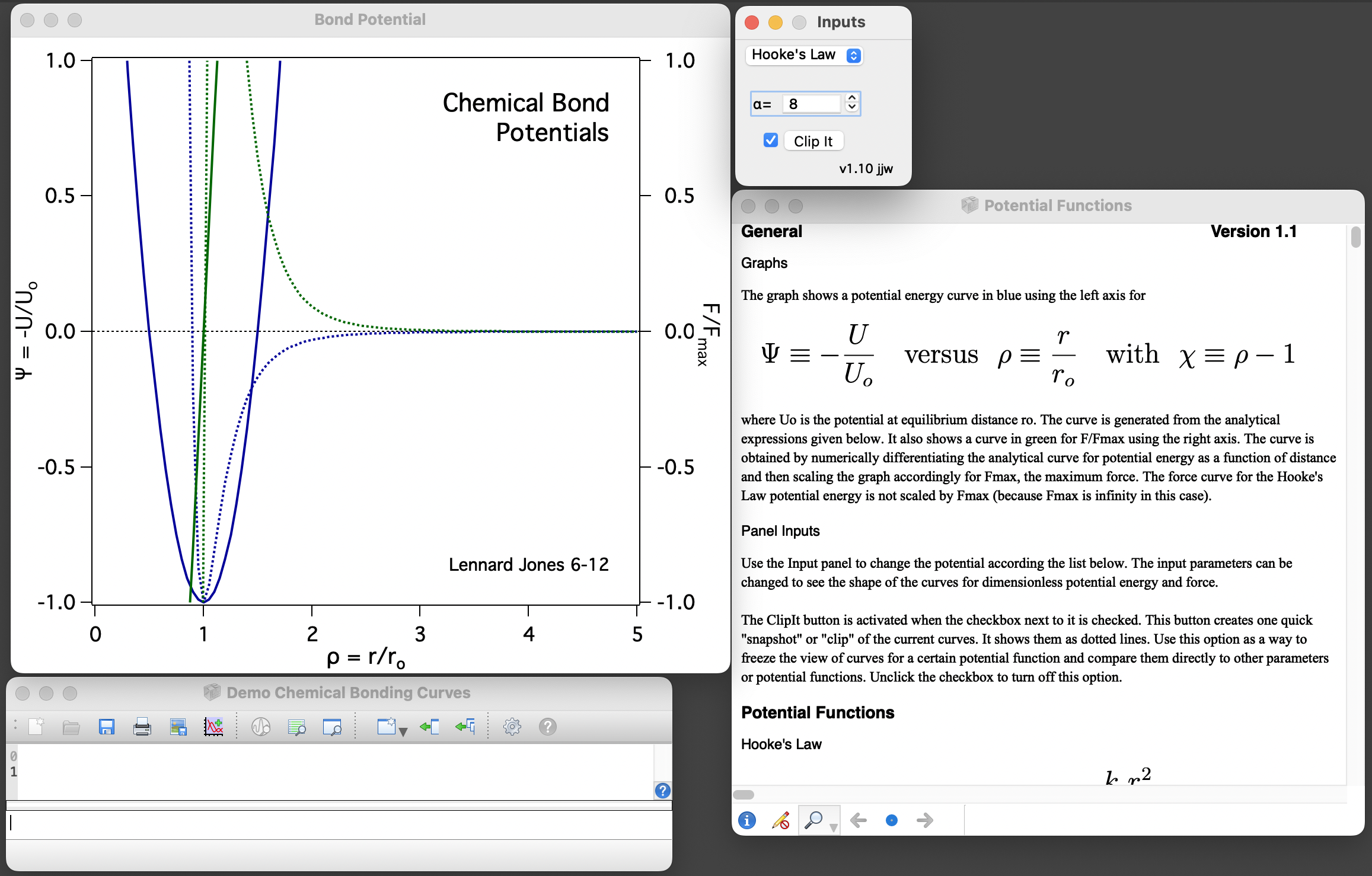Click the browse table magnifier icon

tap(296, 727)
